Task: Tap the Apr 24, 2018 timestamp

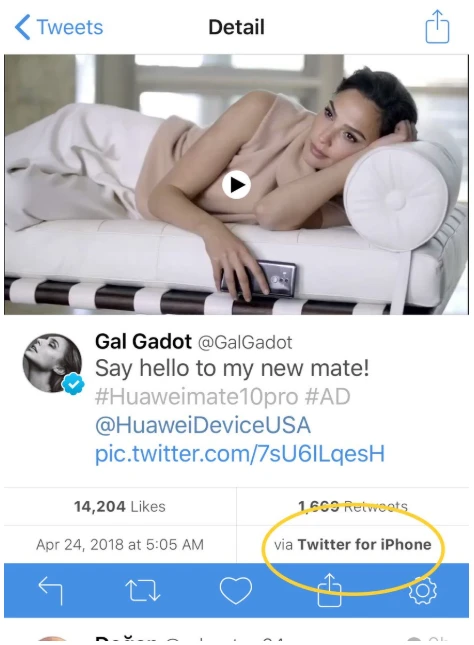Action: tap(120, 544)
